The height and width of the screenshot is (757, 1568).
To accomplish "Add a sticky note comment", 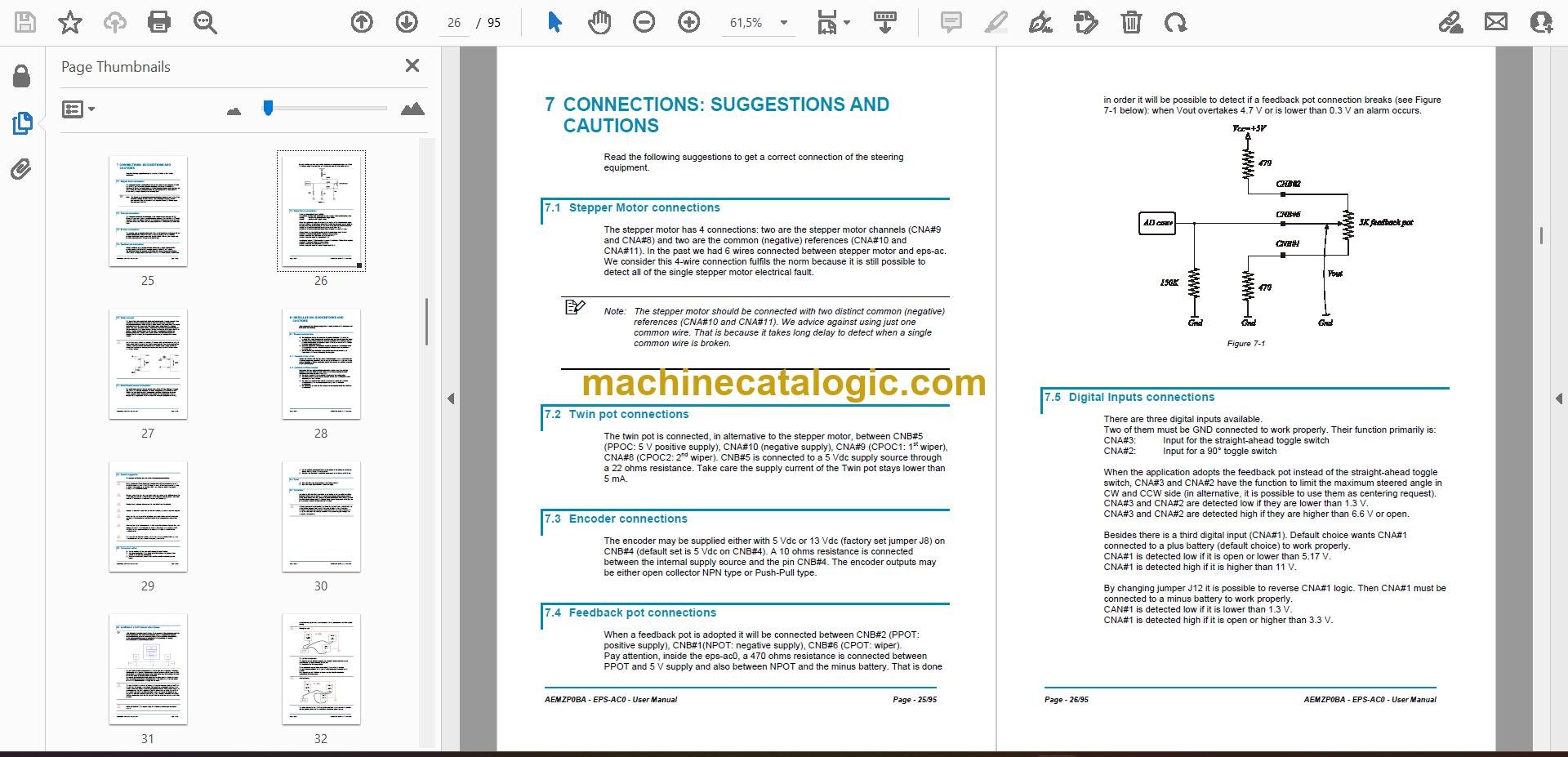I will tap(951, 22).
